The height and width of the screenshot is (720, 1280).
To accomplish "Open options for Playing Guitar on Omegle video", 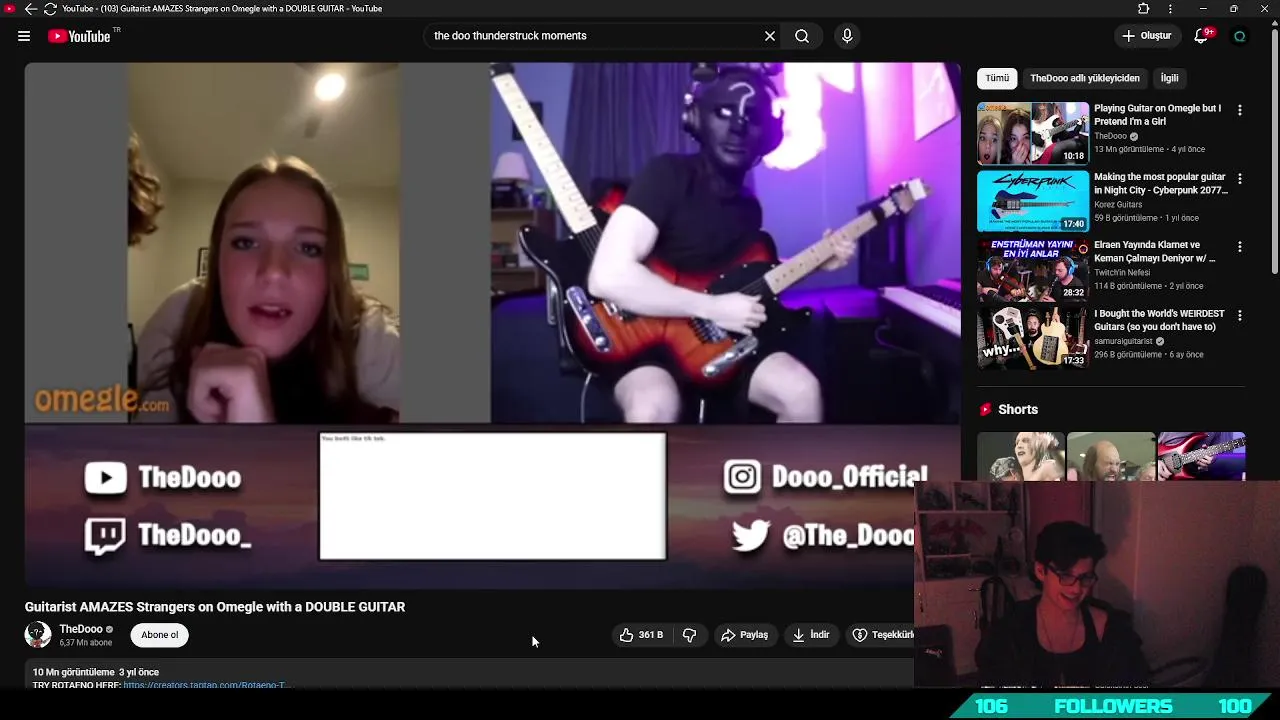I will coord(1240,110).
